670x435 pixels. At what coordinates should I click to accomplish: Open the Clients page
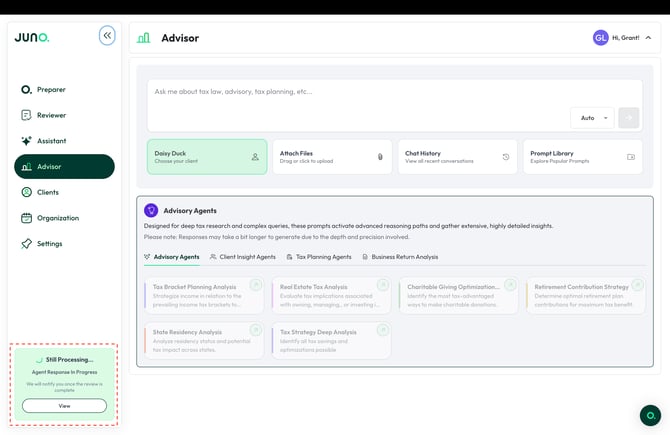click(64, 192)
